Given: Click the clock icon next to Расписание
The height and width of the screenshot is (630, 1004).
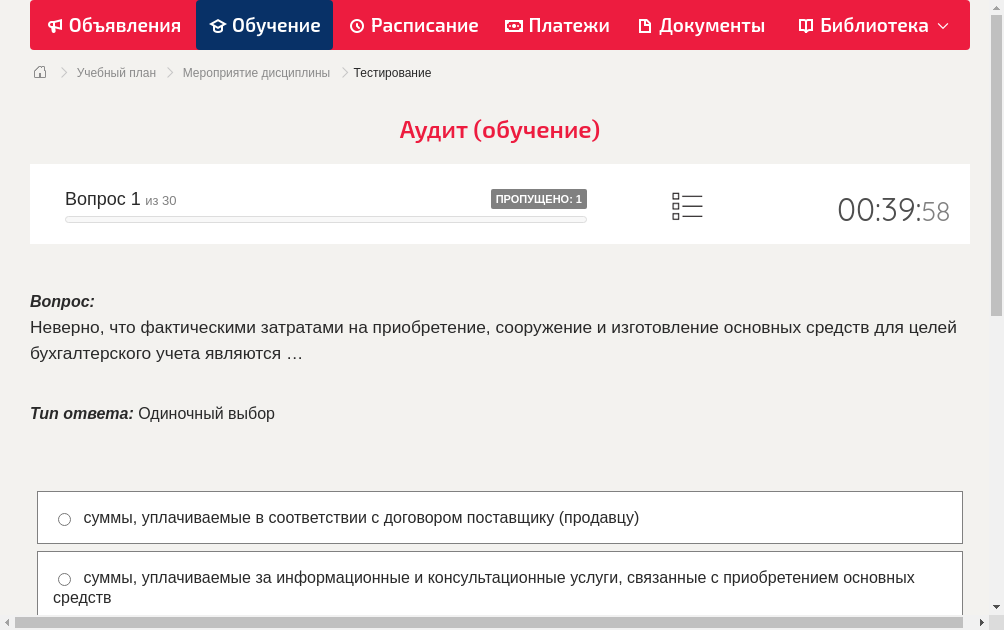Looking at the screenshot, I should point(356,25).
